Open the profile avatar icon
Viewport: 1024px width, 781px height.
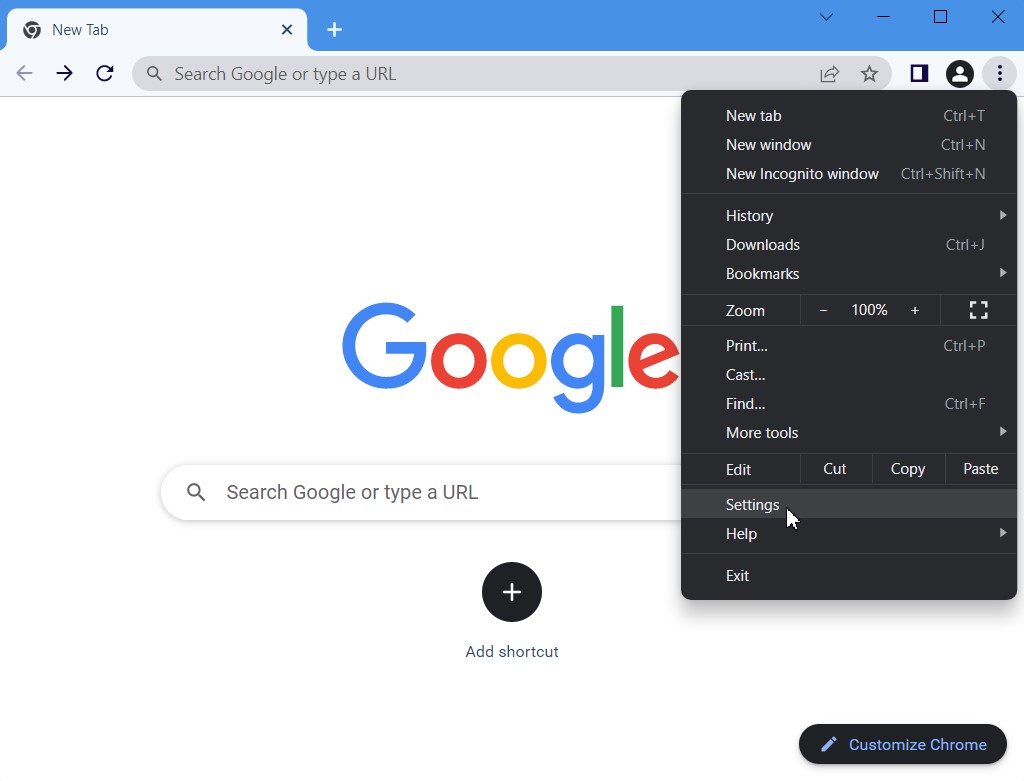point(959,74)
